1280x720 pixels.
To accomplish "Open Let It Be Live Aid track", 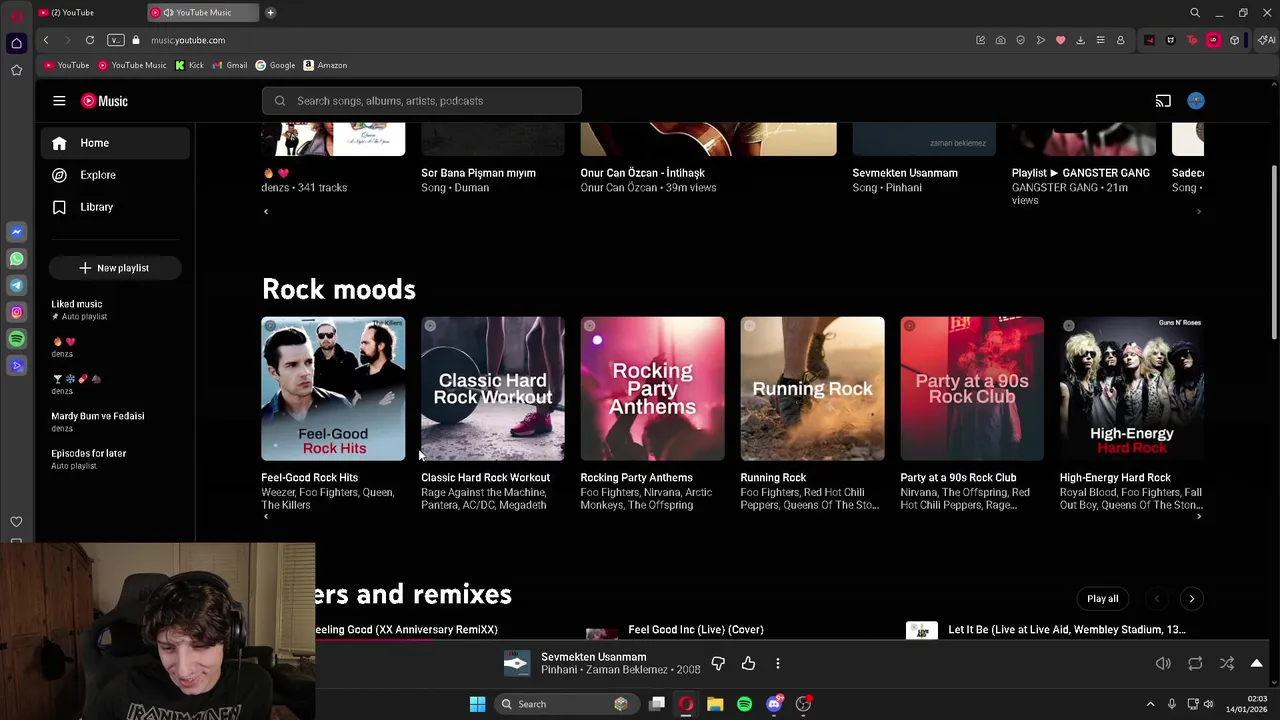I will coord(1067,630).
